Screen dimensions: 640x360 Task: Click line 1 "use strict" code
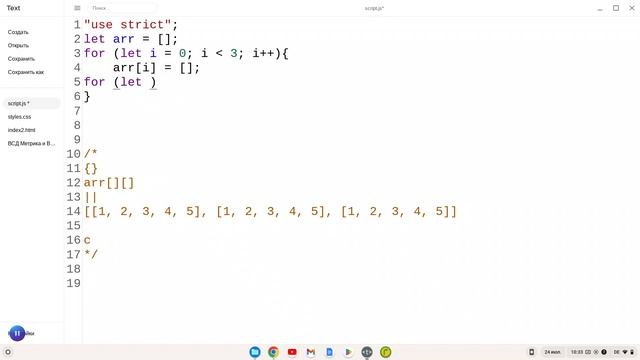(x=131, y=24)
